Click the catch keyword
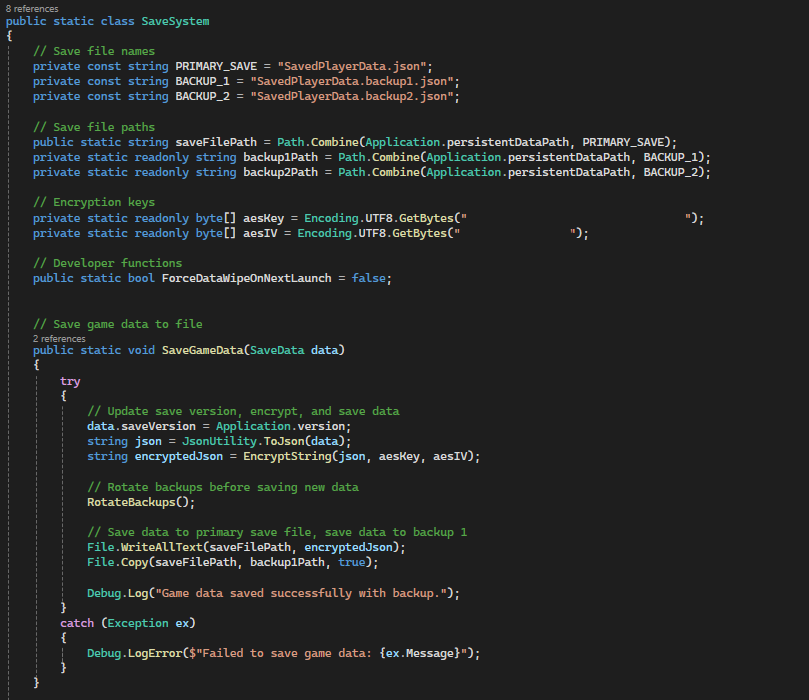Viewport: 809px width, 700px height. [77, 623]
